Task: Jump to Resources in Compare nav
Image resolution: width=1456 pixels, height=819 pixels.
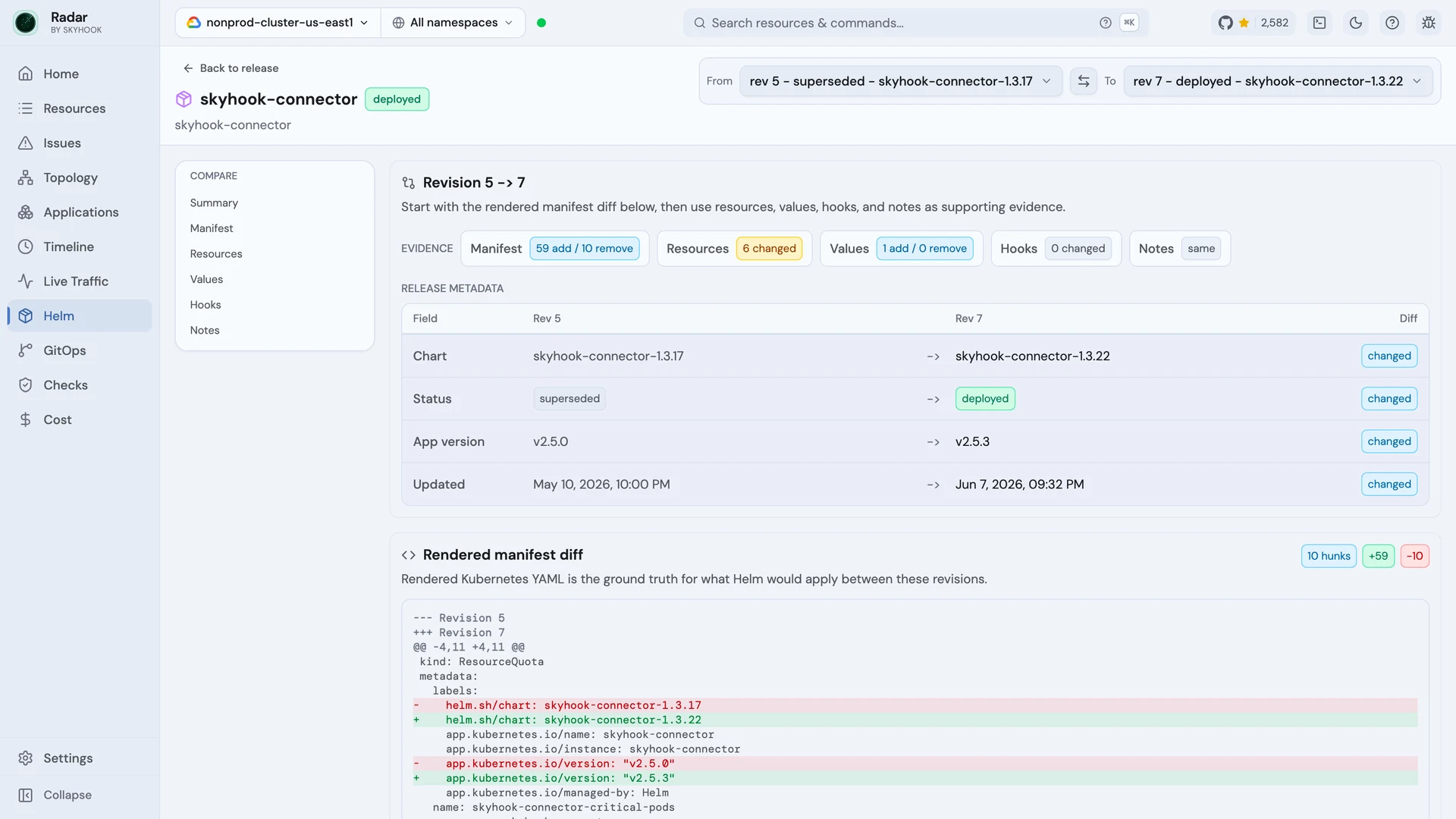Action: pyautogui.click(x=216, y=254)
